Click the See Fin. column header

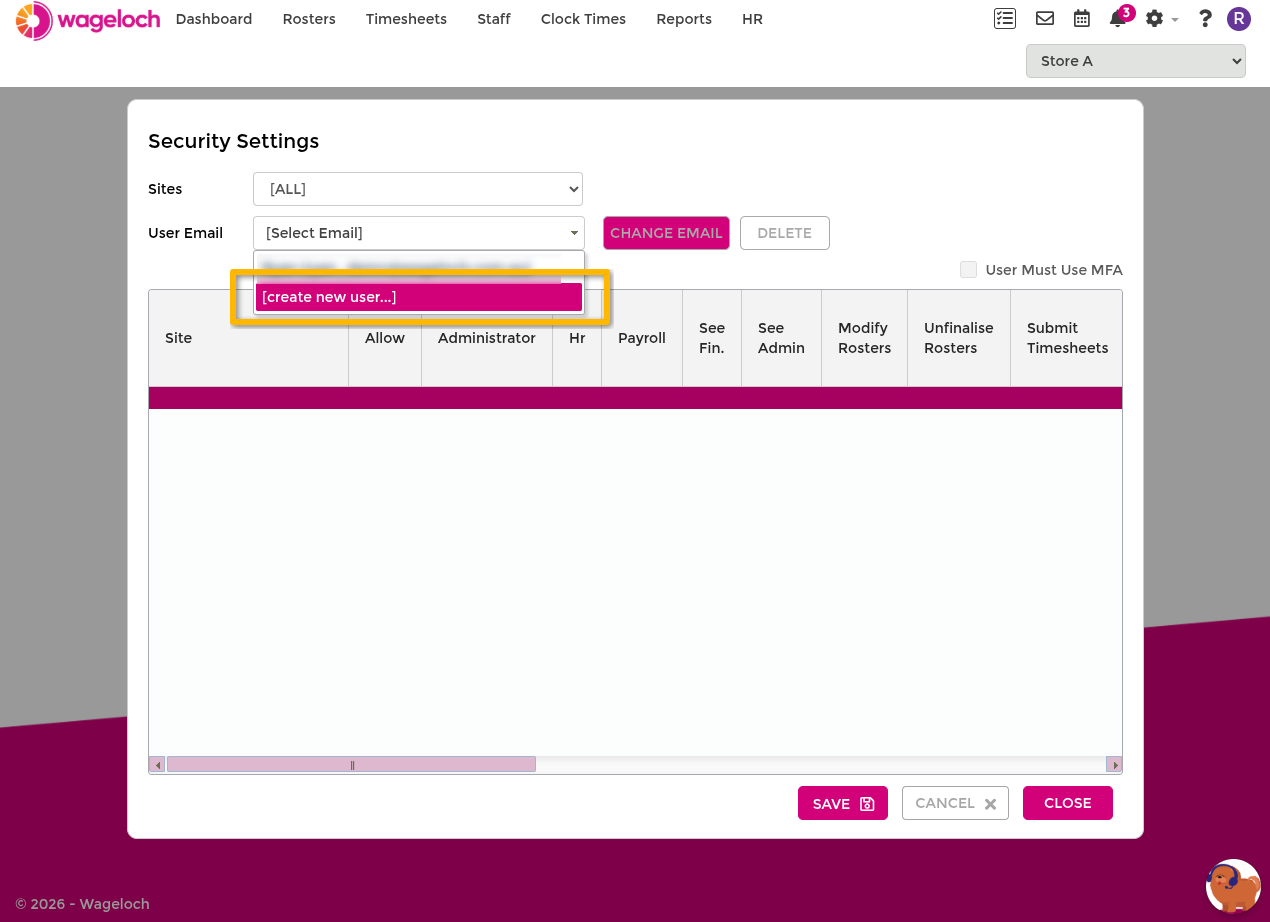[x=712, y=338]
